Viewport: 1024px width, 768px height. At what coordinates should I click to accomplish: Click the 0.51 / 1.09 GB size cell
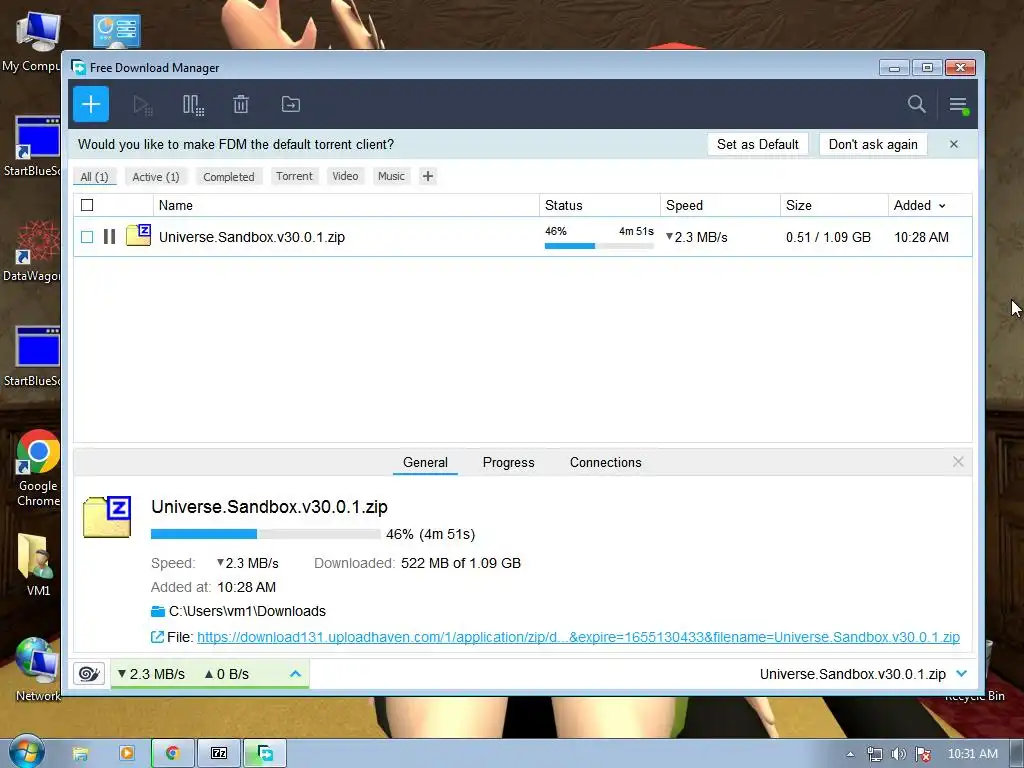(828, 237)
